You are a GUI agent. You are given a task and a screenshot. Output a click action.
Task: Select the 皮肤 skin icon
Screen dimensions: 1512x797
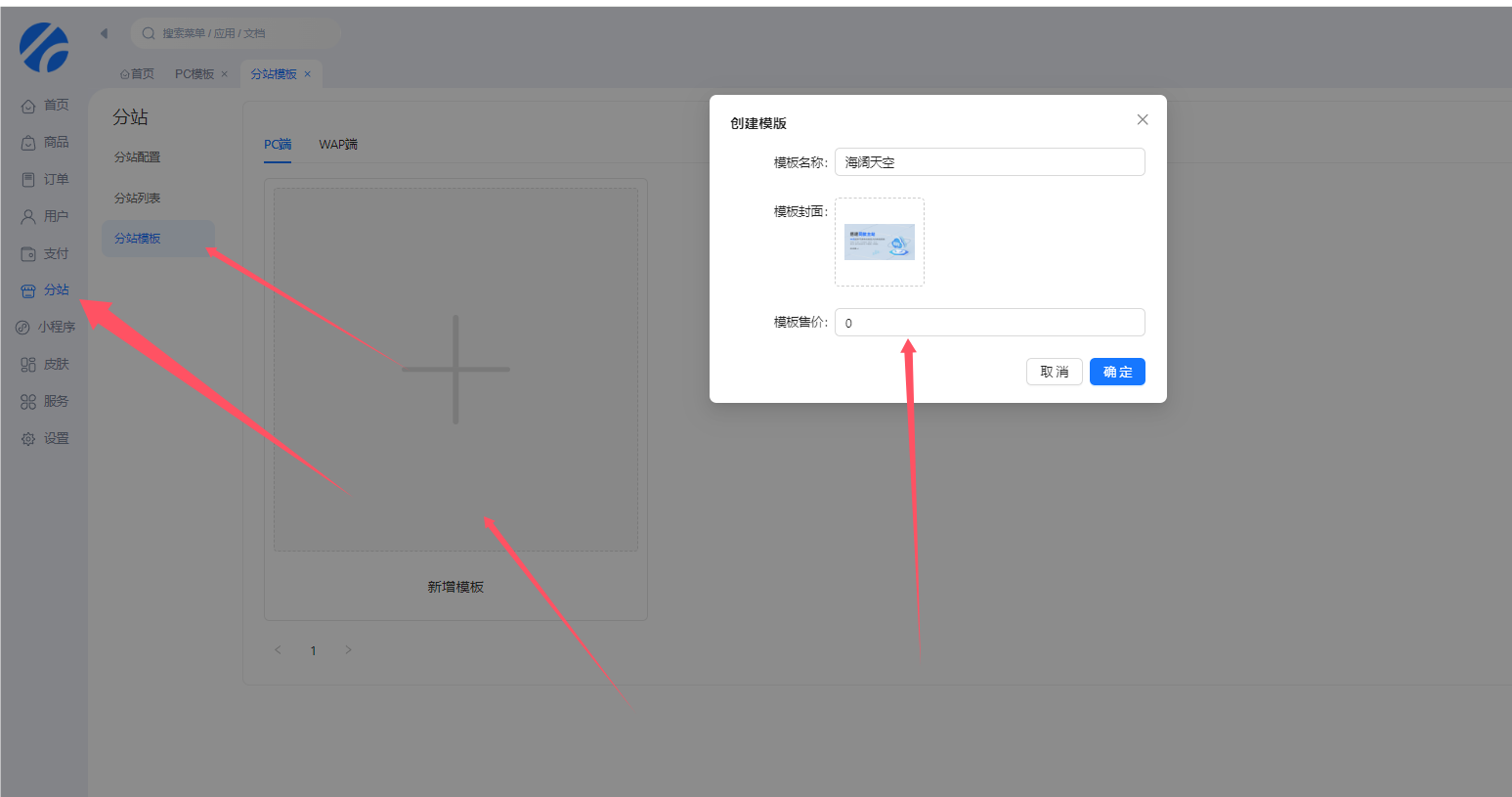(x=28, y=365)
